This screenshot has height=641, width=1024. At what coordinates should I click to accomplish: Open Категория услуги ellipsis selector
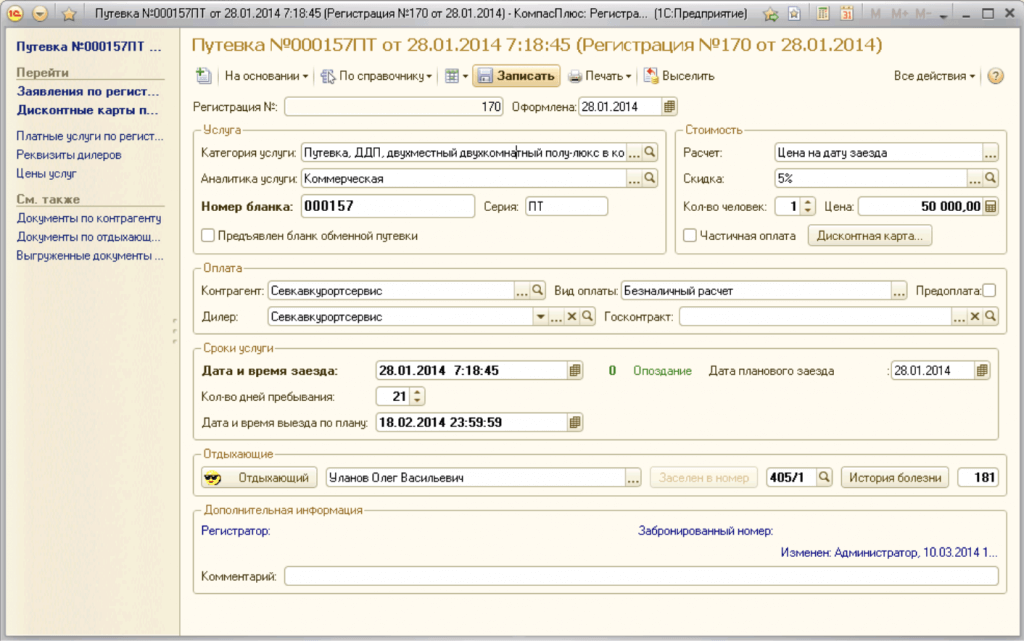coord(634,152)
